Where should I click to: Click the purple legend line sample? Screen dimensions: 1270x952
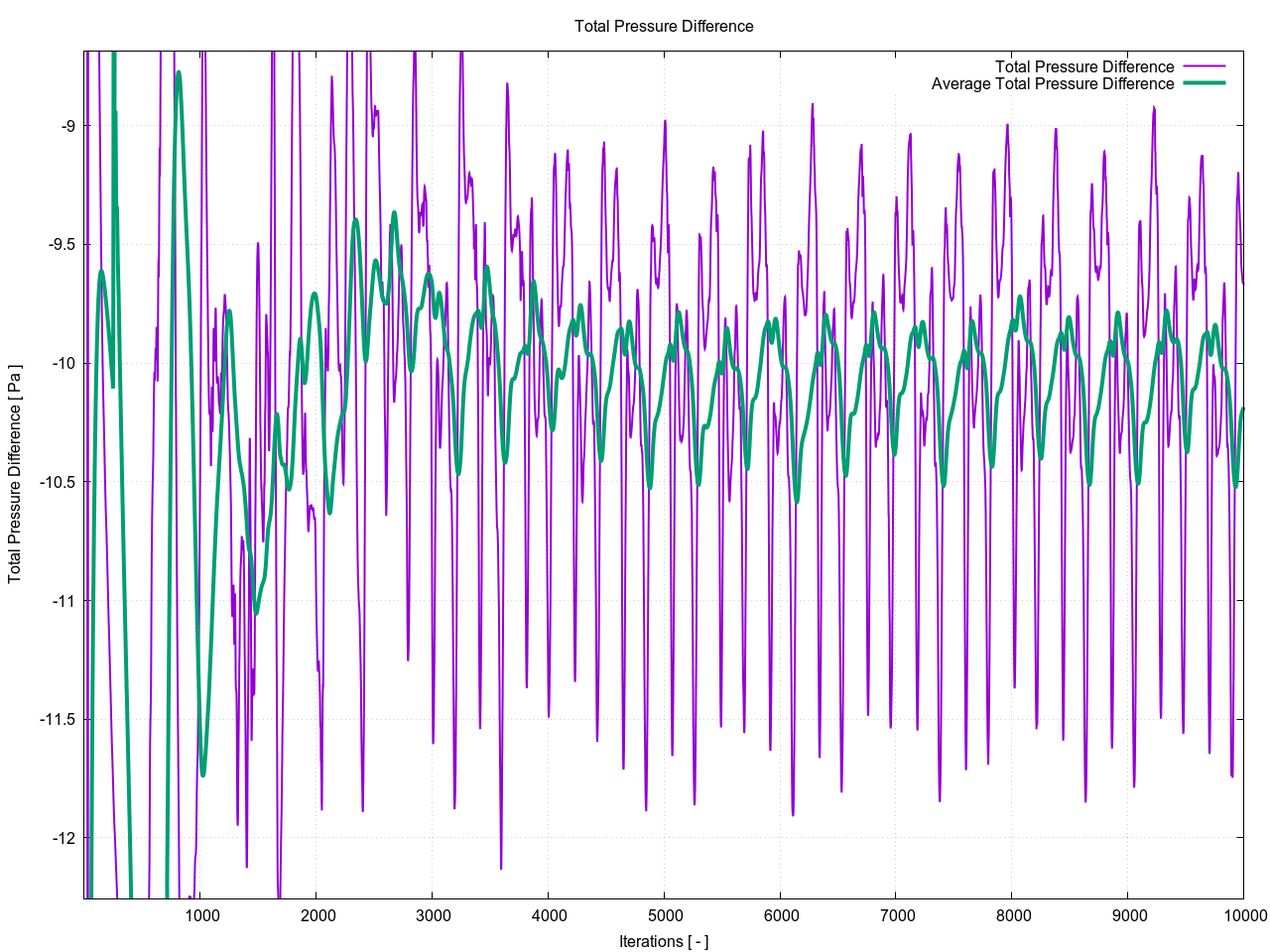click(1203, 66)
